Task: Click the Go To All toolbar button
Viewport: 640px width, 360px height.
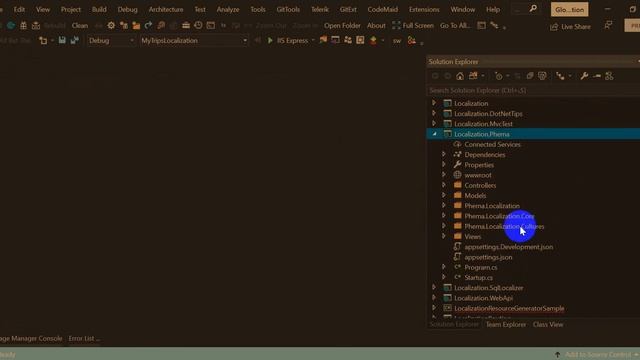Action: point(455,25)
